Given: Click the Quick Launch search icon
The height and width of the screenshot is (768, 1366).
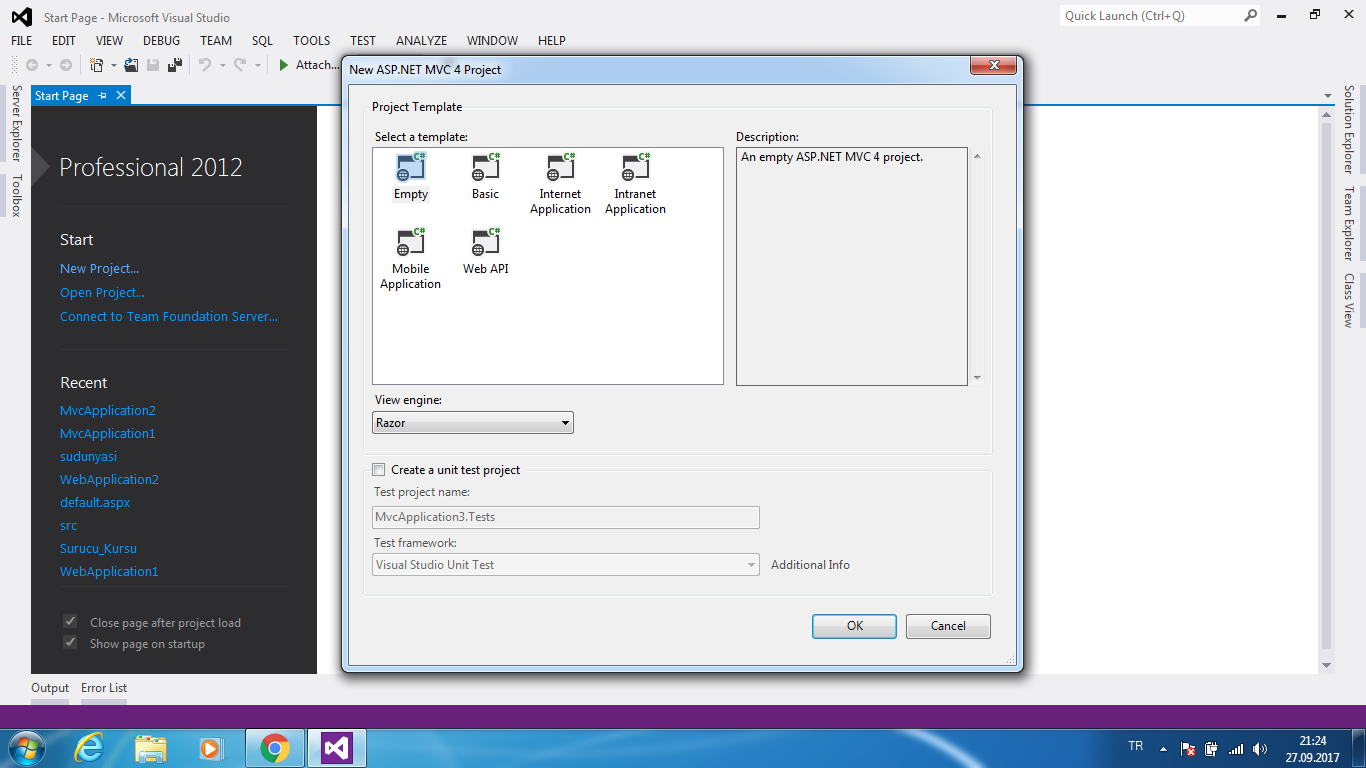Looking at the screenshot, I should point(1250,15).
